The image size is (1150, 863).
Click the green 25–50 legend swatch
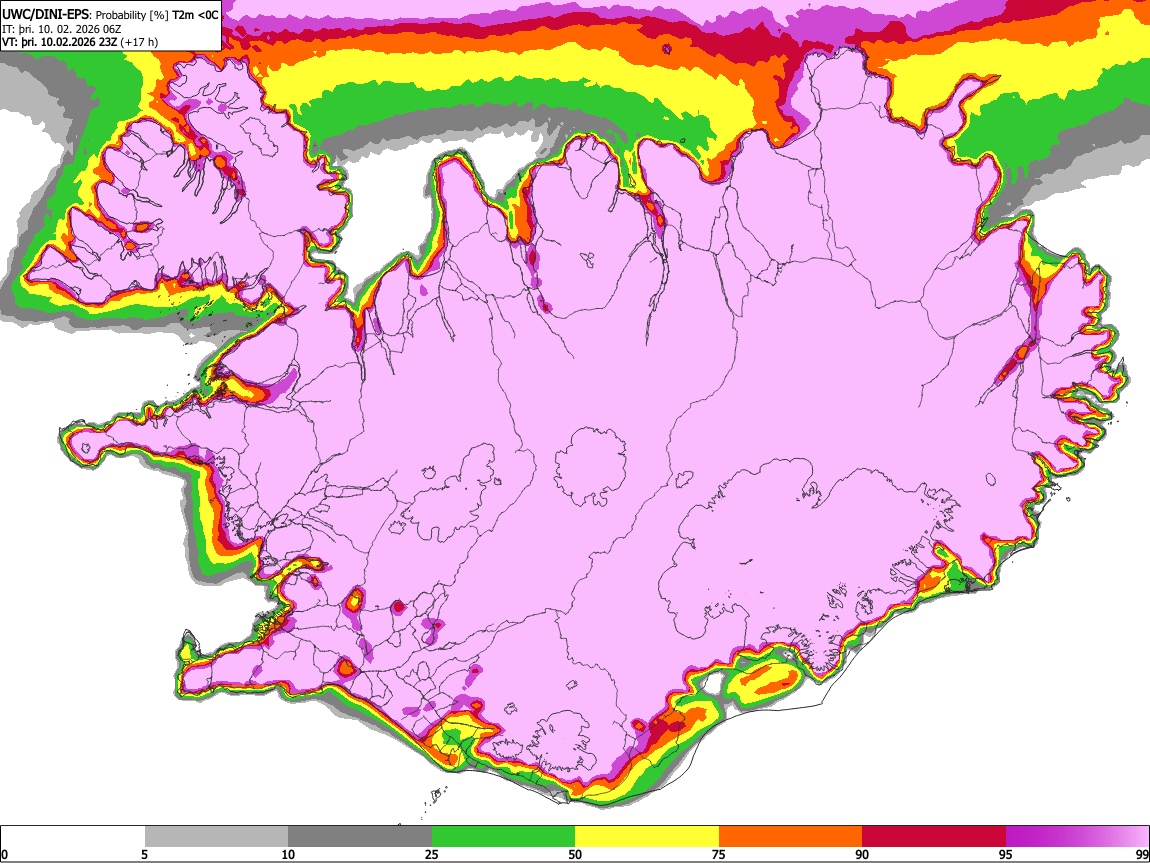(x=503, y=836)
